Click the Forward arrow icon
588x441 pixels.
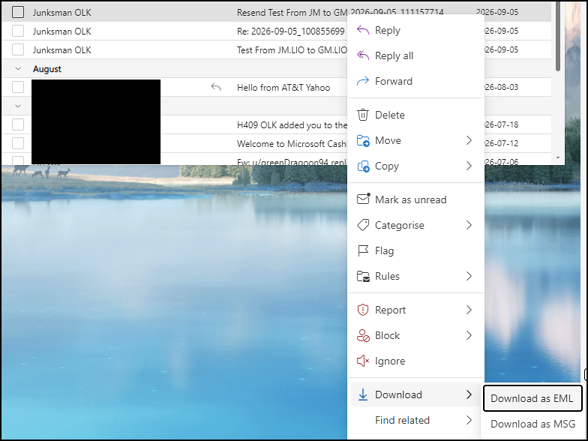tap(363, 81)
